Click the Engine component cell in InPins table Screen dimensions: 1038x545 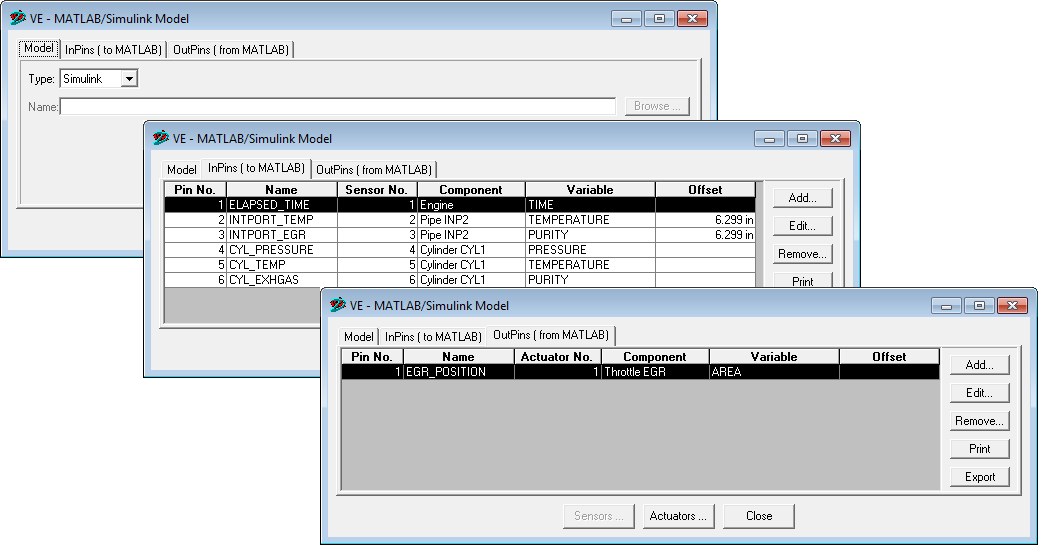coord(471,205)
